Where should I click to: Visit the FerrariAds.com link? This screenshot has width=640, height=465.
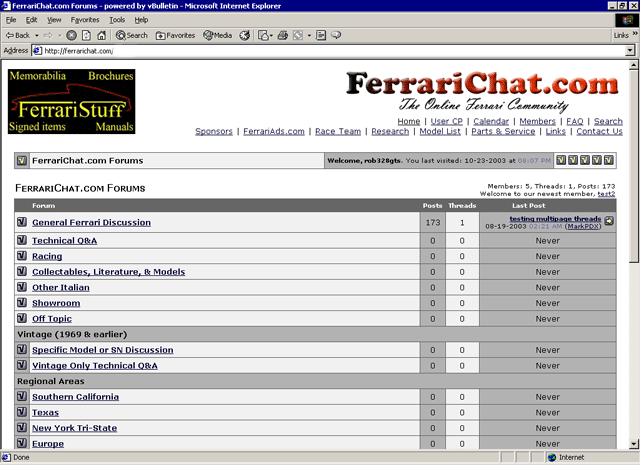tap(274, 131)
